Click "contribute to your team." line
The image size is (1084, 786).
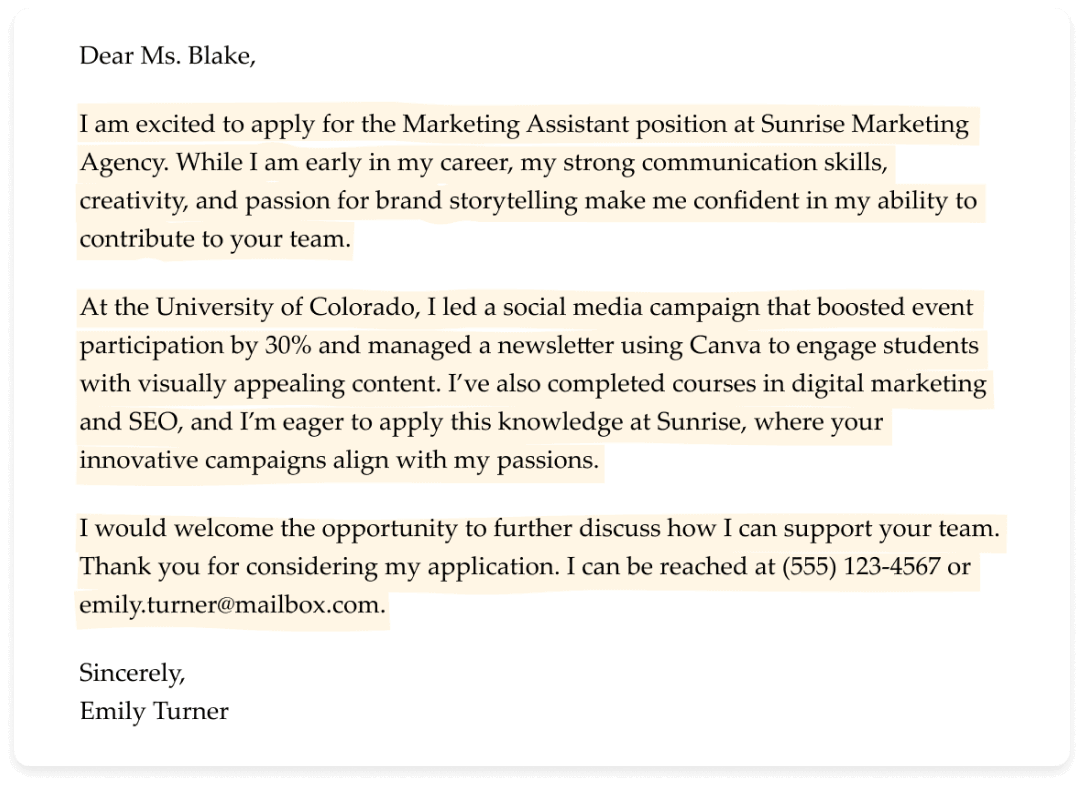(x=215, y=239)
